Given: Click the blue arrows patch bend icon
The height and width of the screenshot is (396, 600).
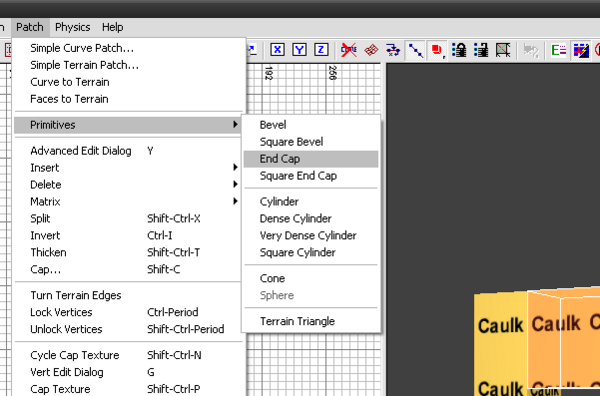Looking at the screenshot, I should tap(393, 50).
